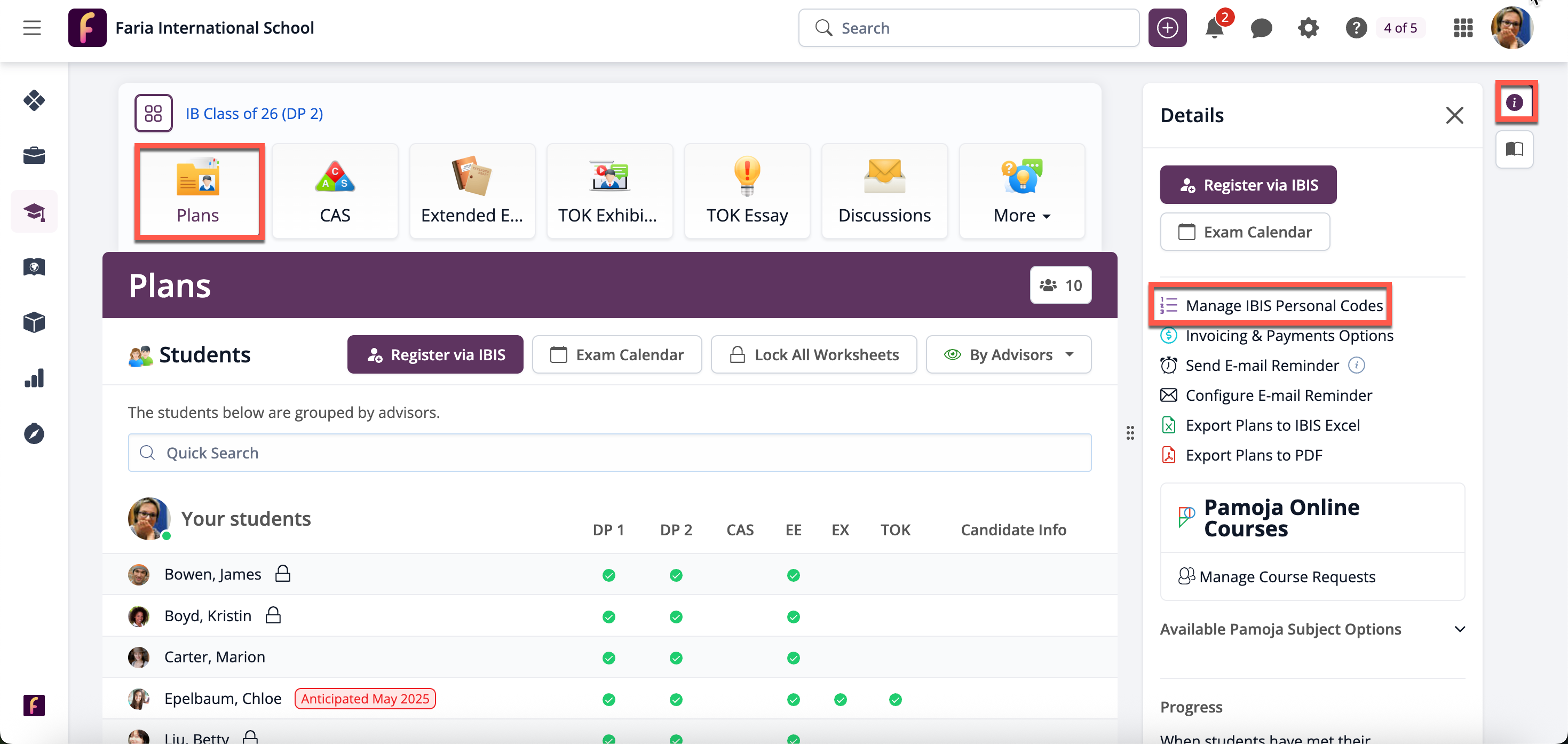Image resolution: width=1568 pixels, height=744 pixels.
Task: Click Export Plans to PDF link
Action: tap(1253, 455)
